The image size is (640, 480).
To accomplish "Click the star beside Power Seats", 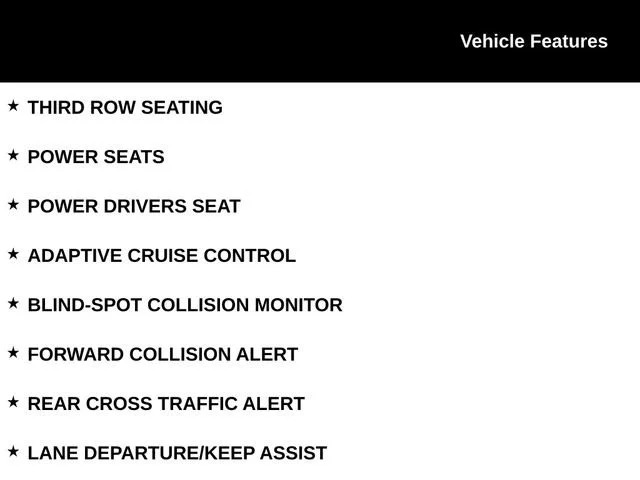I will tap(13, 156).
